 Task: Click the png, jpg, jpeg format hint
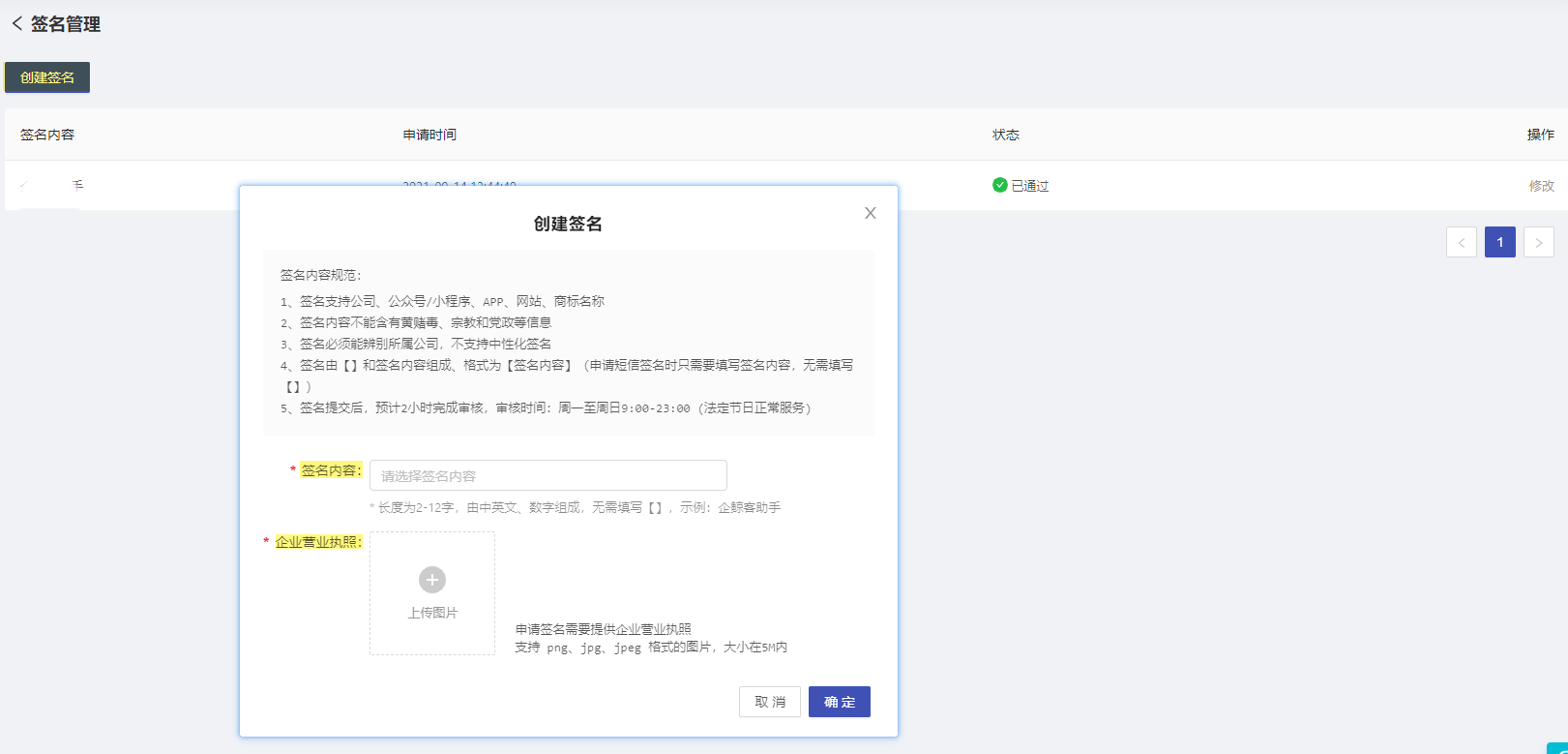(651, 648)
